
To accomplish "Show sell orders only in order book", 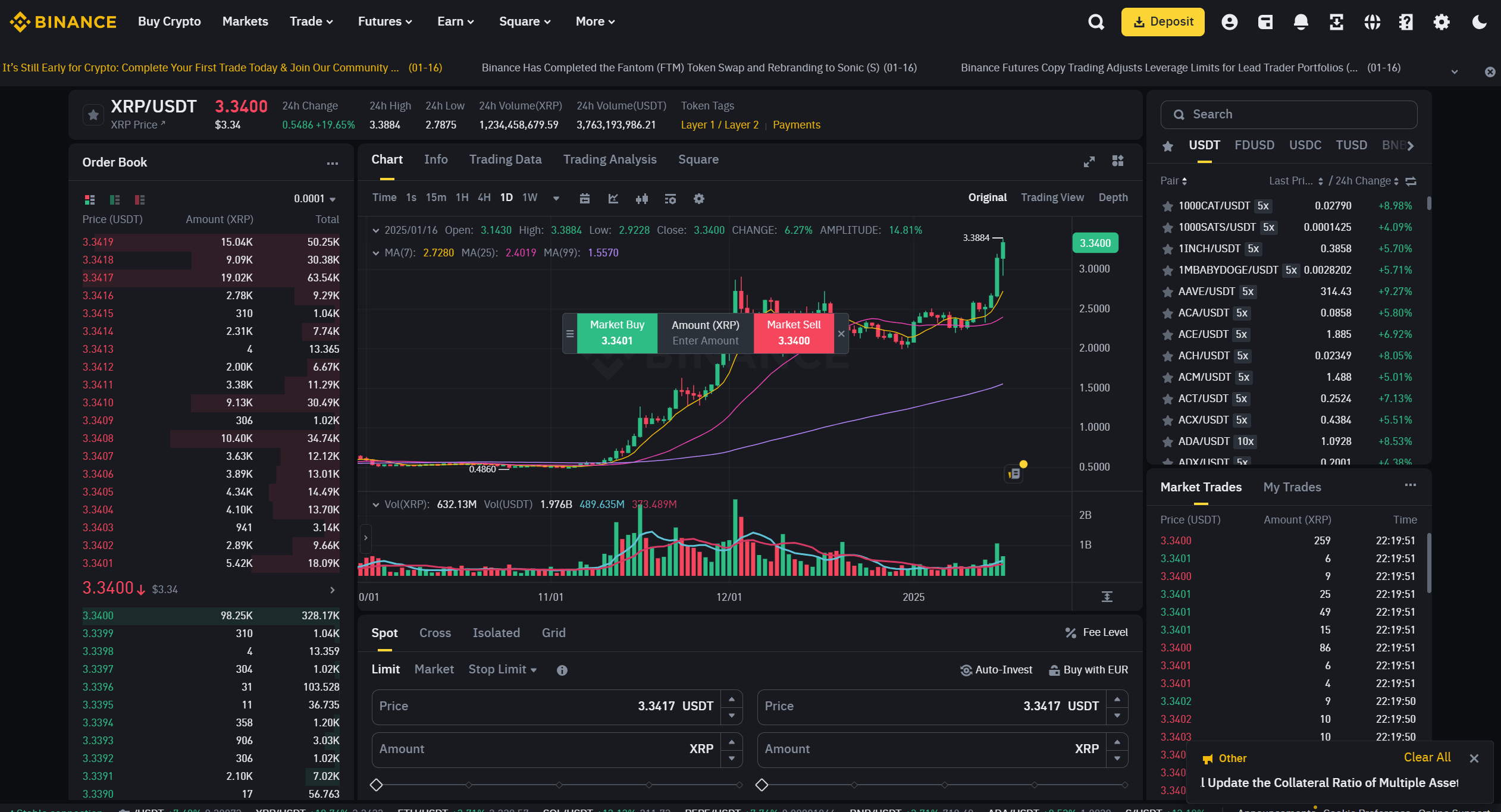I will [140, 199].
